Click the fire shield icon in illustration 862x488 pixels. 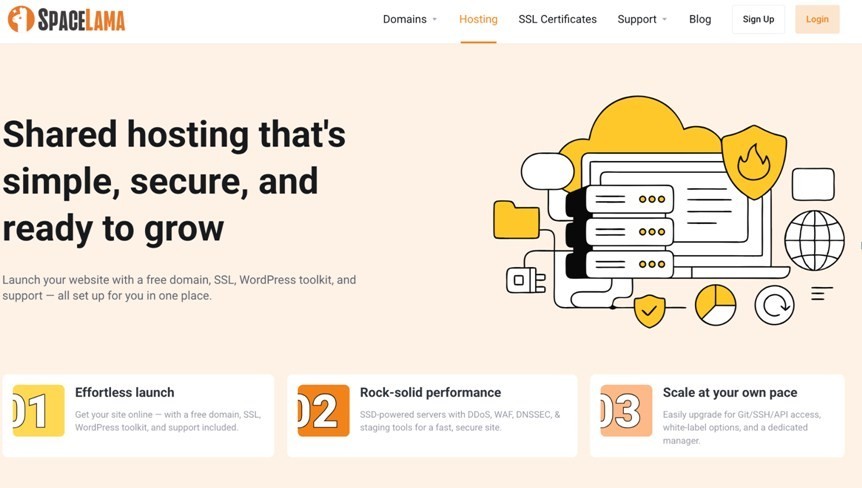coord(754,162)
